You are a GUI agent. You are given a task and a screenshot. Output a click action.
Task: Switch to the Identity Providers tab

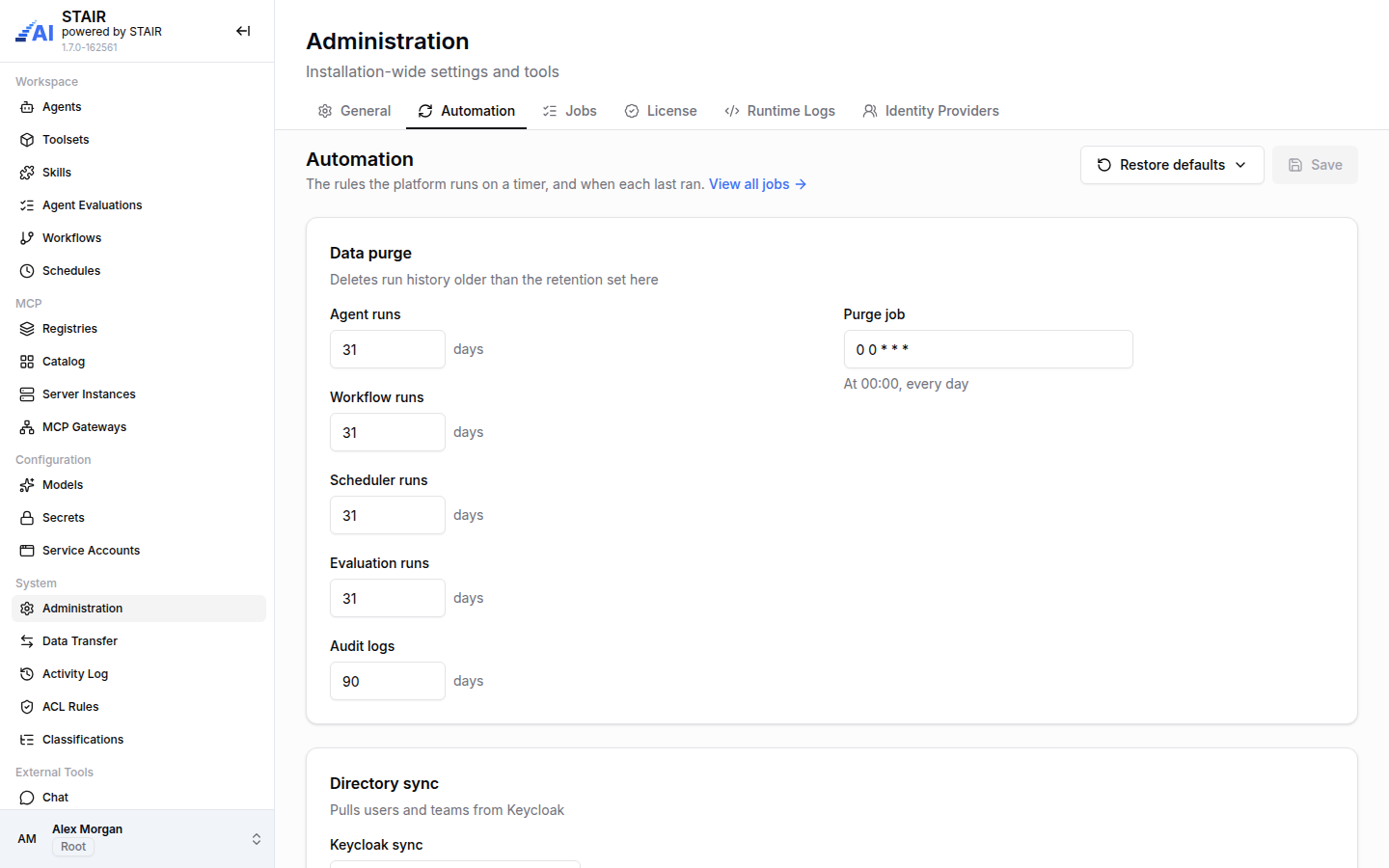pos(931,111)
